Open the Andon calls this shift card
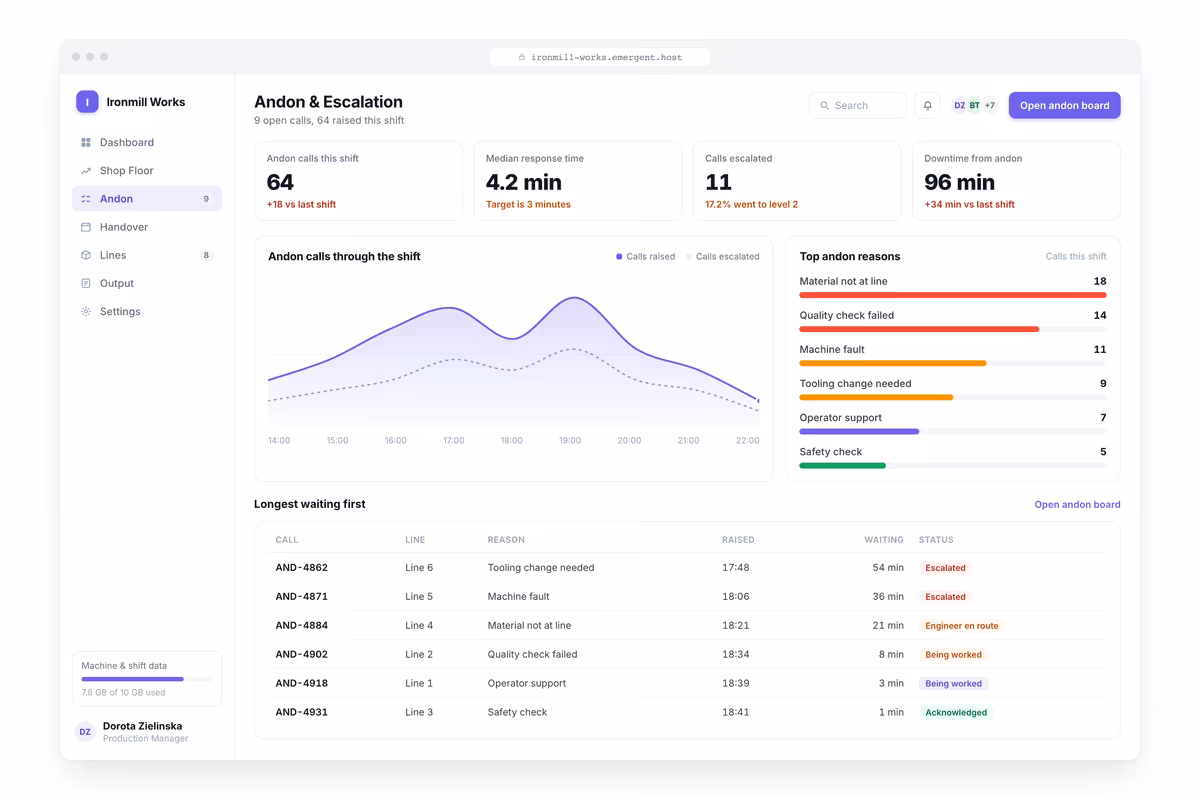1200x800 pixels. click(358, 181)
